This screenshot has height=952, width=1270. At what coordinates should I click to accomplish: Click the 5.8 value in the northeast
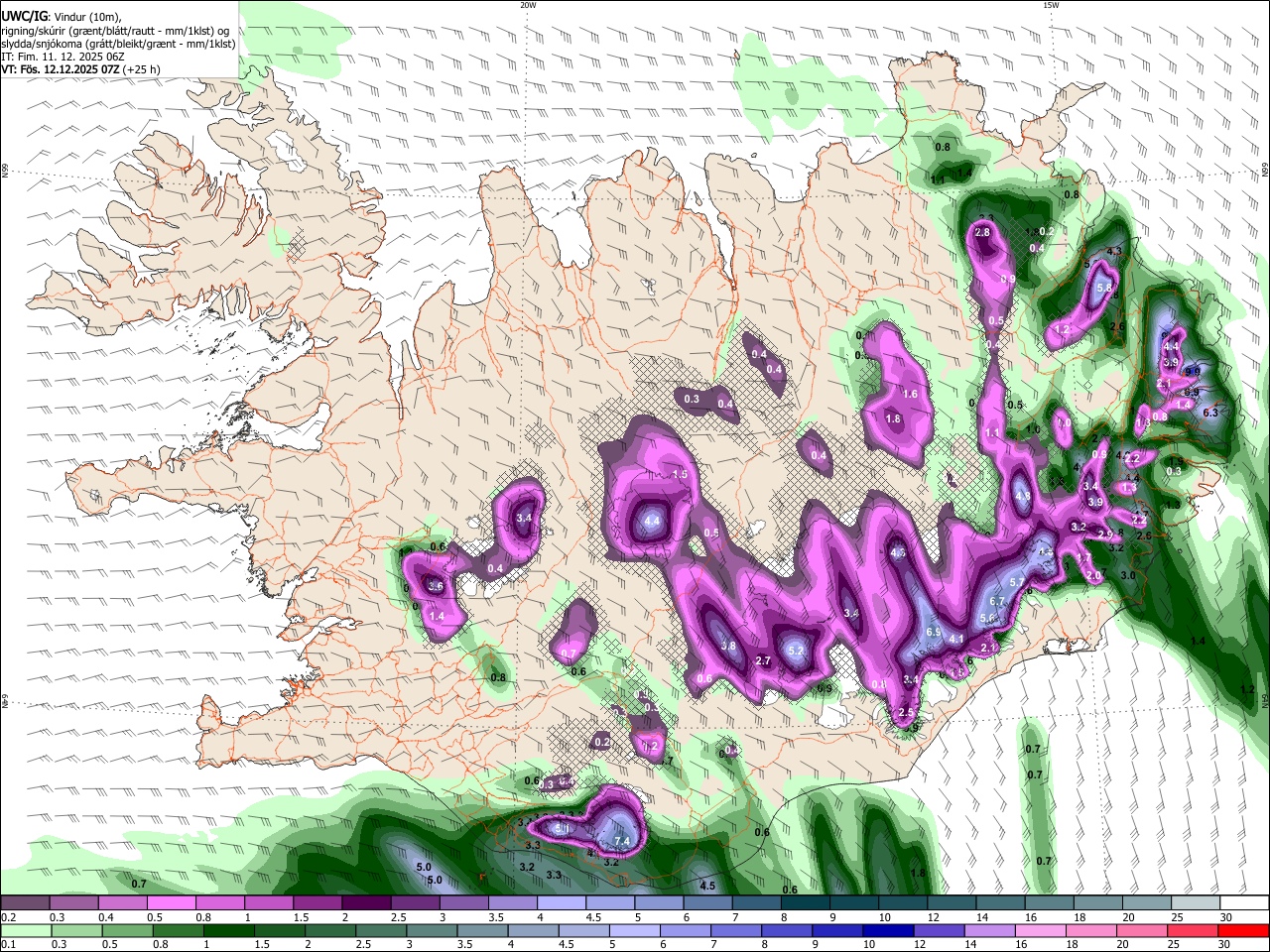pyautogui.click(x=1104, y=288)
